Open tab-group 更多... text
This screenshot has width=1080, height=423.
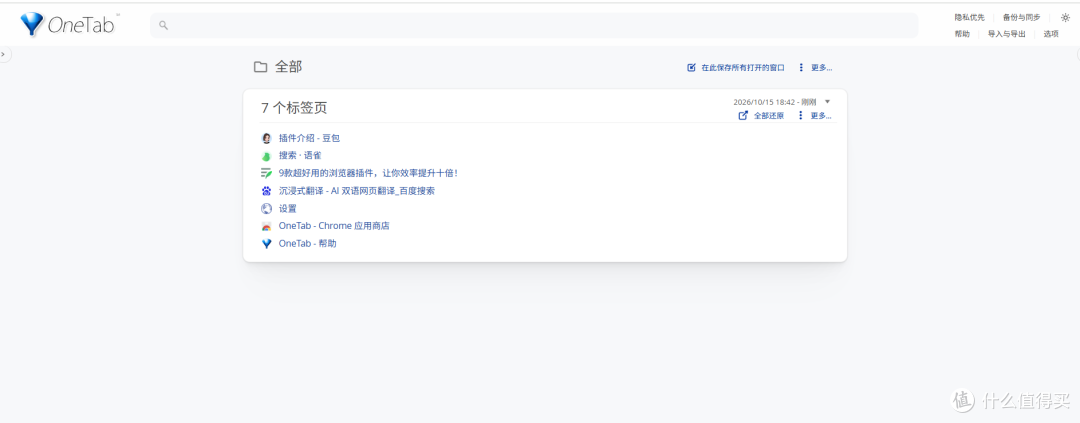click(821, 116)
